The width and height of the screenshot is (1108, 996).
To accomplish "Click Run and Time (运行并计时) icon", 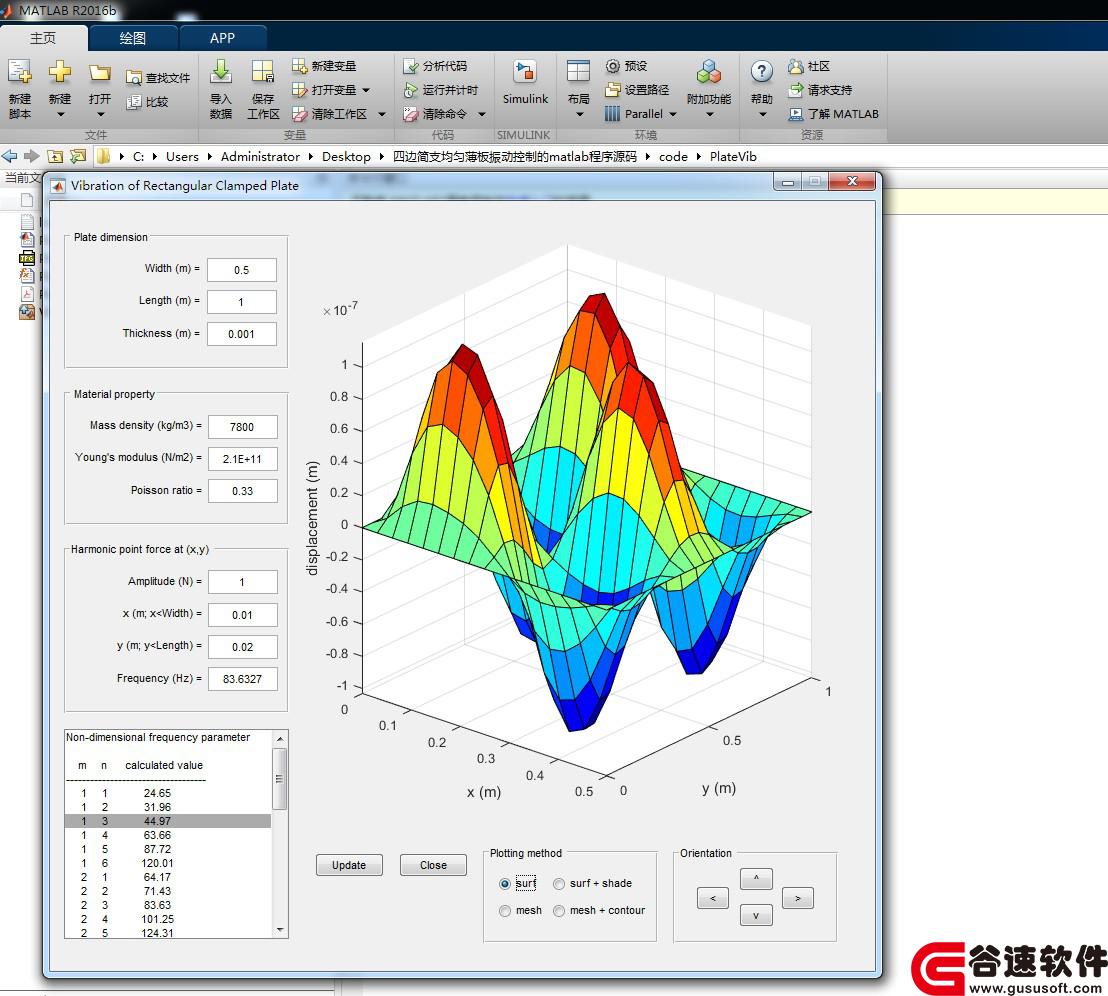I will point(411,90).
